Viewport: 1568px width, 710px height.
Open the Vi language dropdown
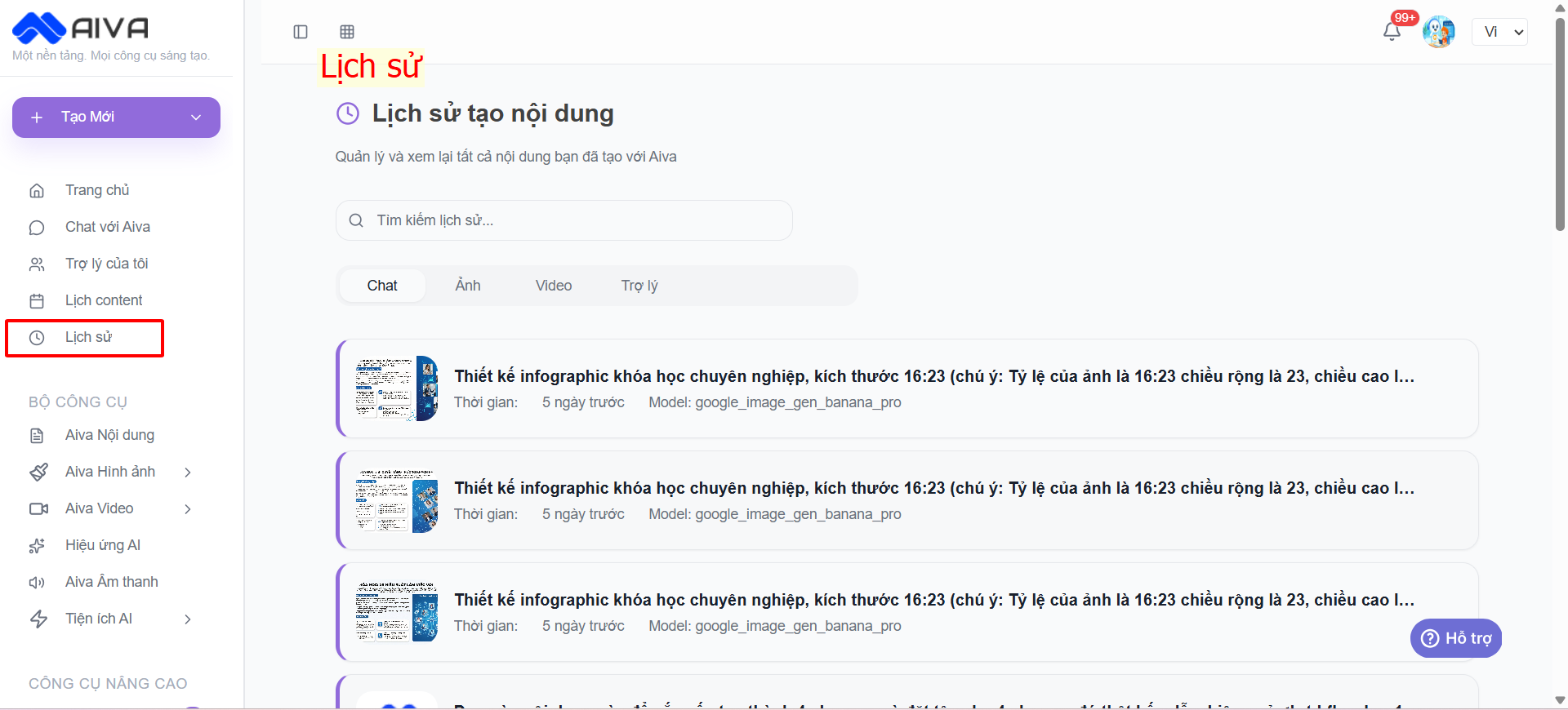point(1500,32)
